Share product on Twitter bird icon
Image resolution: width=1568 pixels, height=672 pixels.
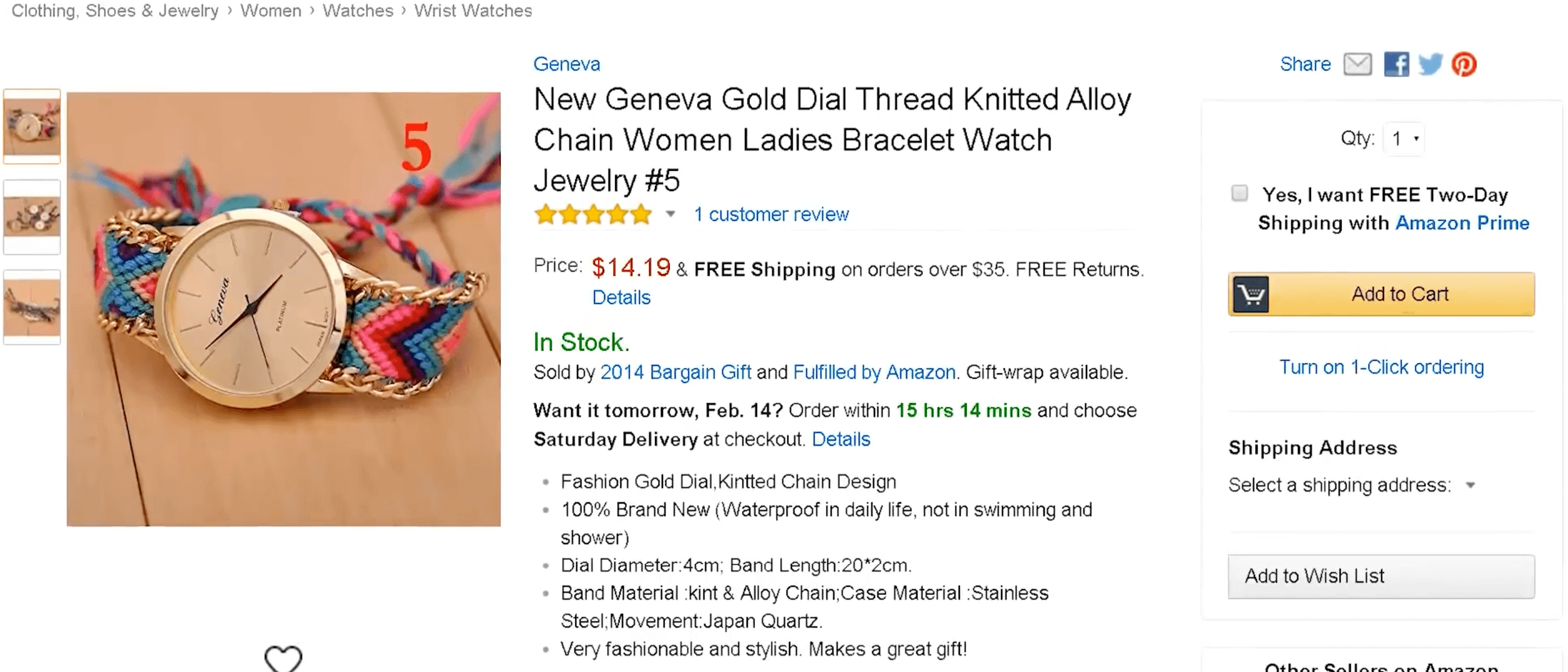pyautogui.click(x=1430, y=64)
